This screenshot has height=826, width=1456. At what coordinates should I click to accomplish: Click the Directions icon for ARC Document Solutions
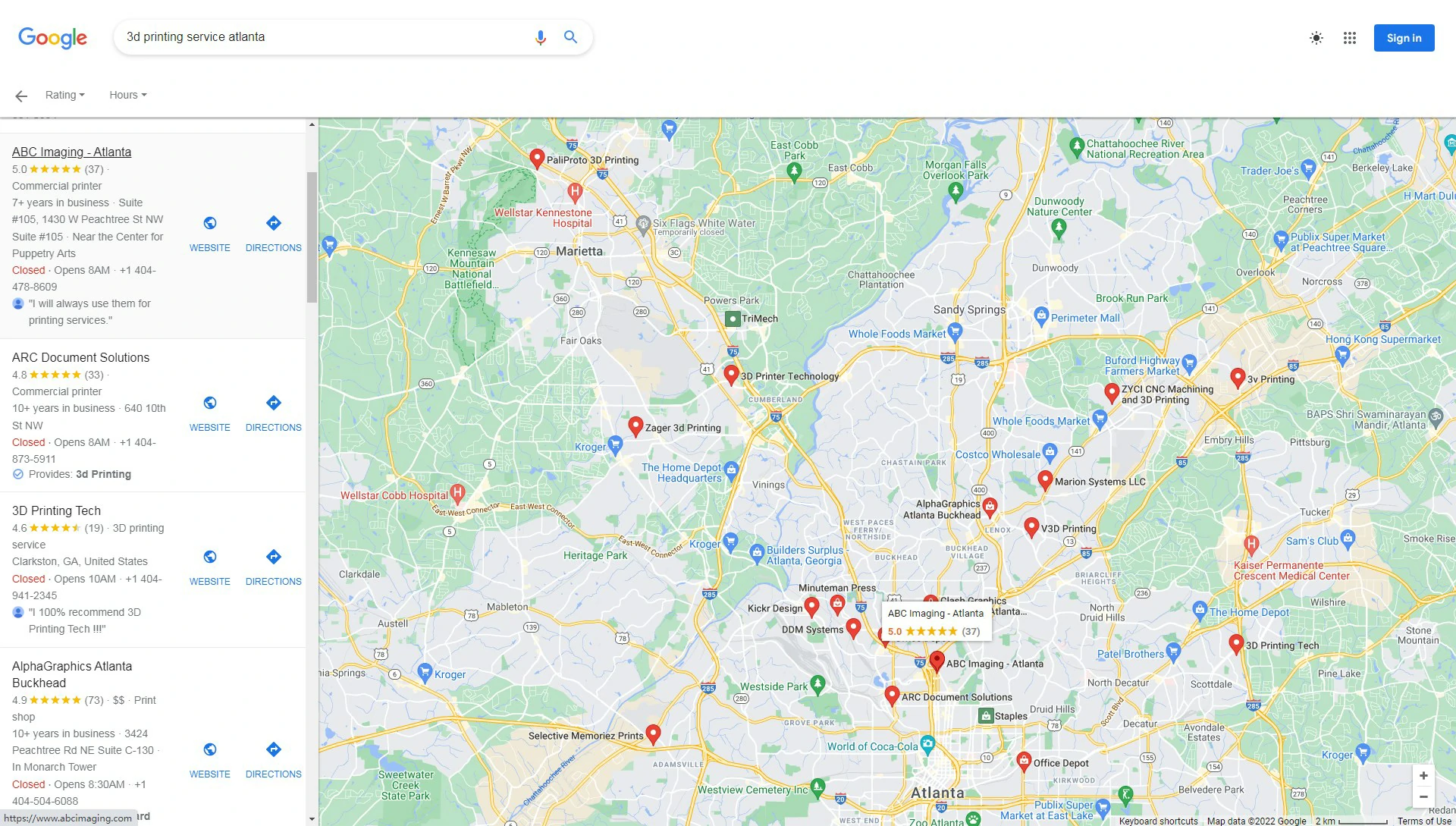[x=273, y=403]
